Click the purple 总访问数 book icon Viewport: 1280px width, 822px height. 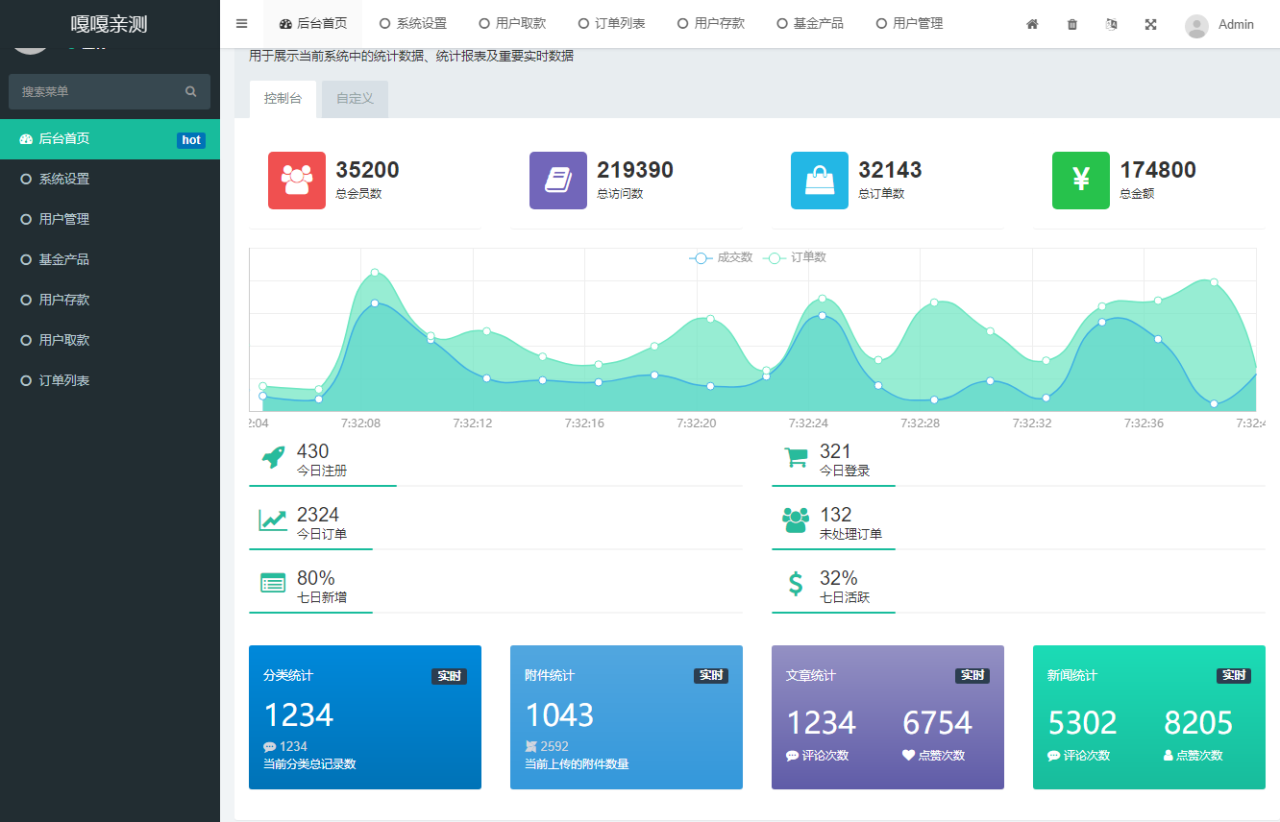(558, 180)
